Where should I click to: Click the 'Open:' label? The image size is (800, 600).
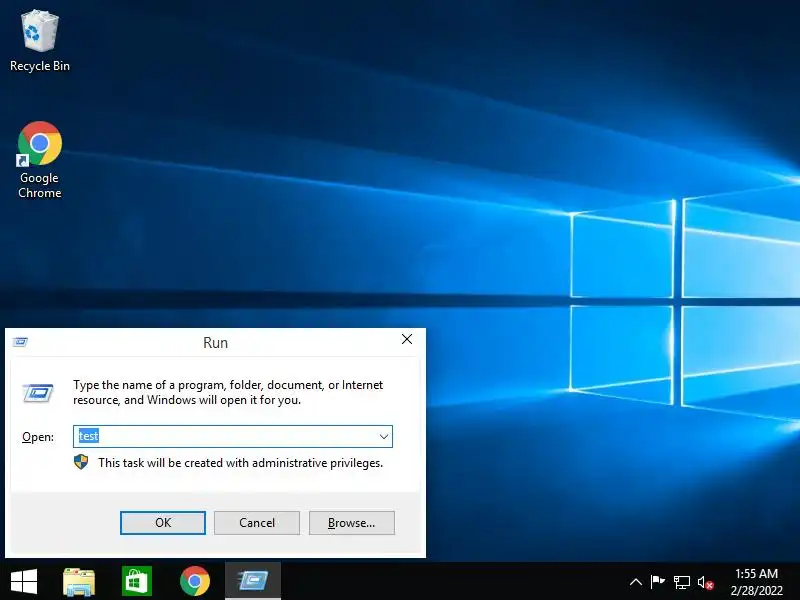pos(38,437)
